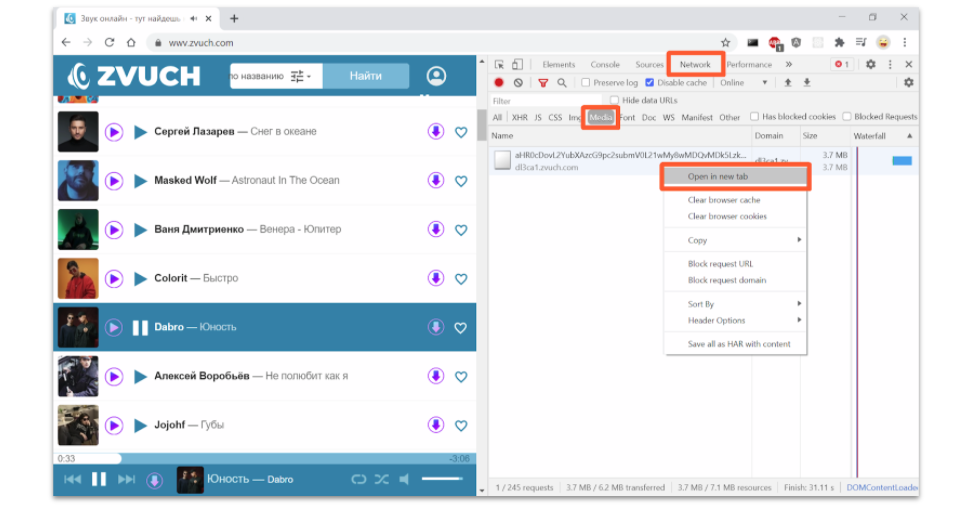Choose Open in new tab menu entry
The image size is (966, 510).
(x=736, y=177)
